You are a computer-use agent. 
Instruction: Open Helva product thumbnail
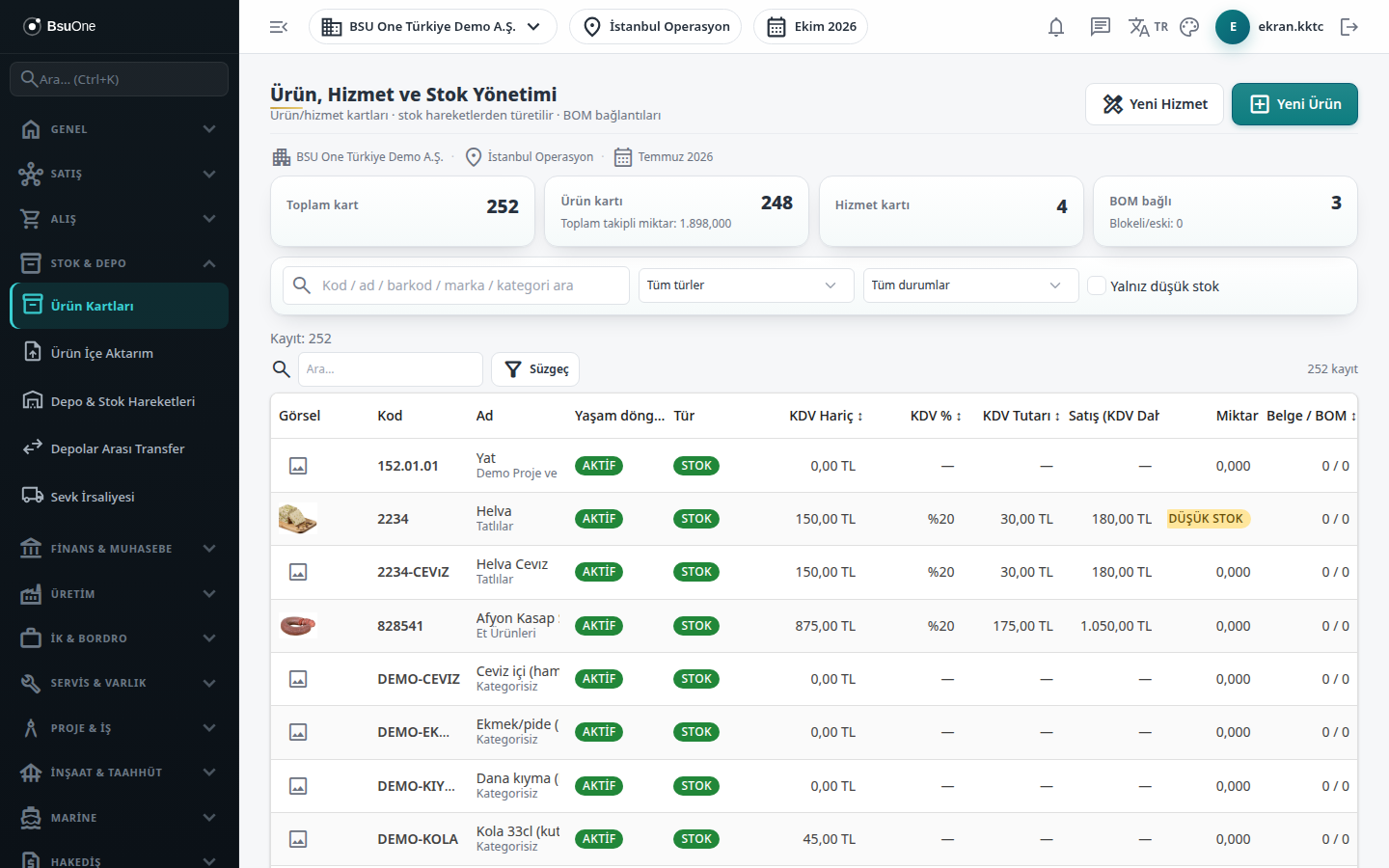[298, 519]
